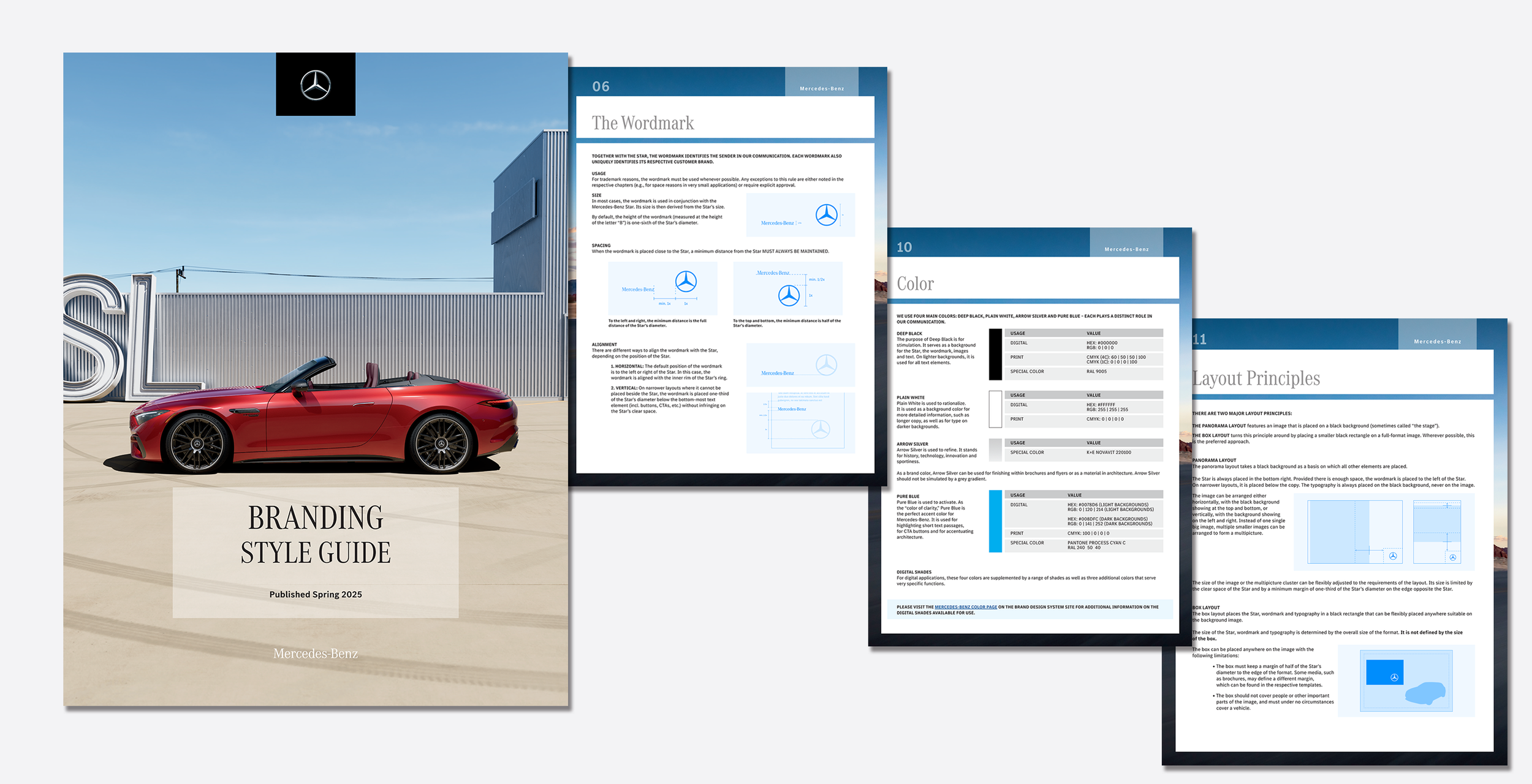Click the chrome 'SL' letters sculpture
This screenshot has height=784, width=1532.
click(110, 337)
